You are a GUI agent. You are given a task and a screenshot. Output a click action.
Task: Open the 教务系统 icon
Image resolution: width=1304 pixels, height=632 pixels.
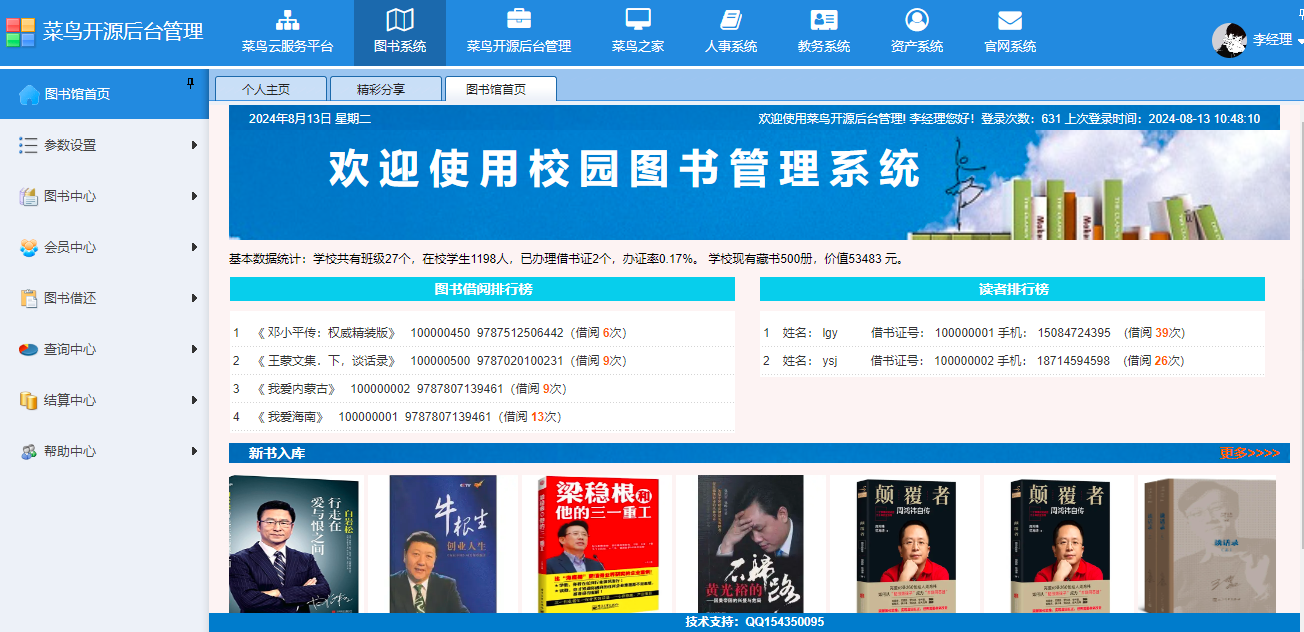822,21
